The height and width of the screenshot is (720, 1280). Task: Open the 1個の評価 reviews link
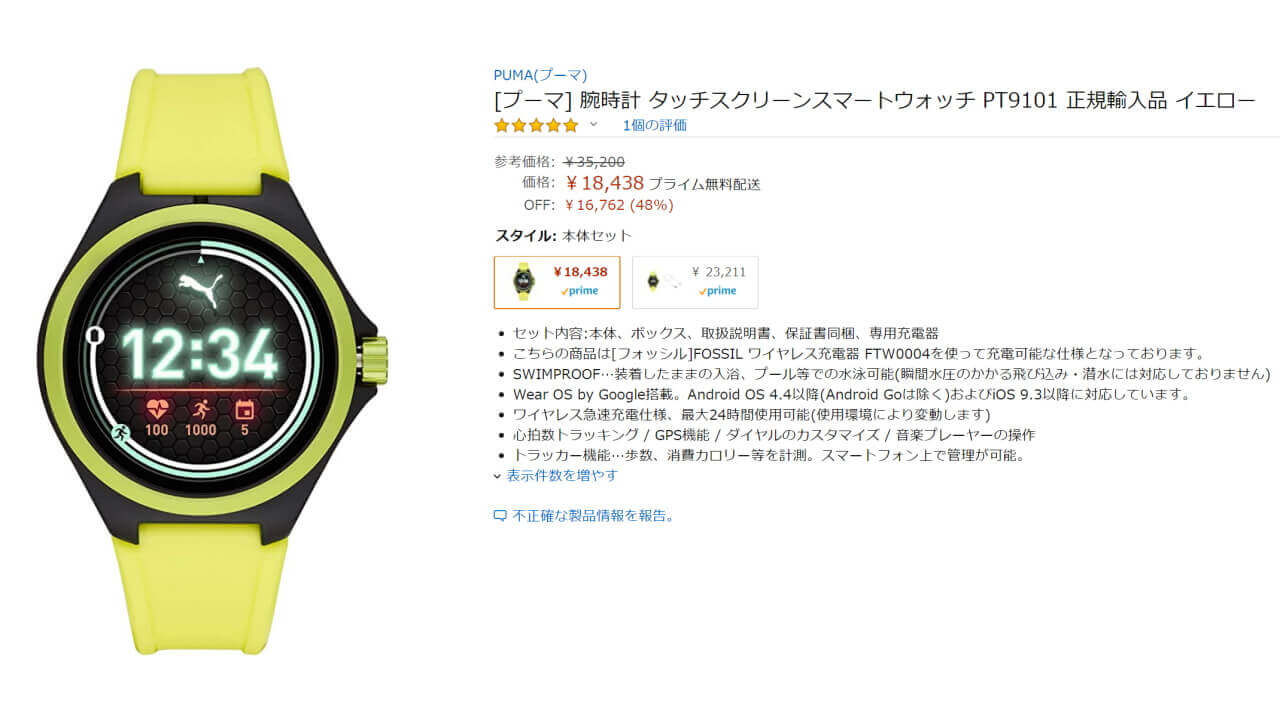[654, 125]
